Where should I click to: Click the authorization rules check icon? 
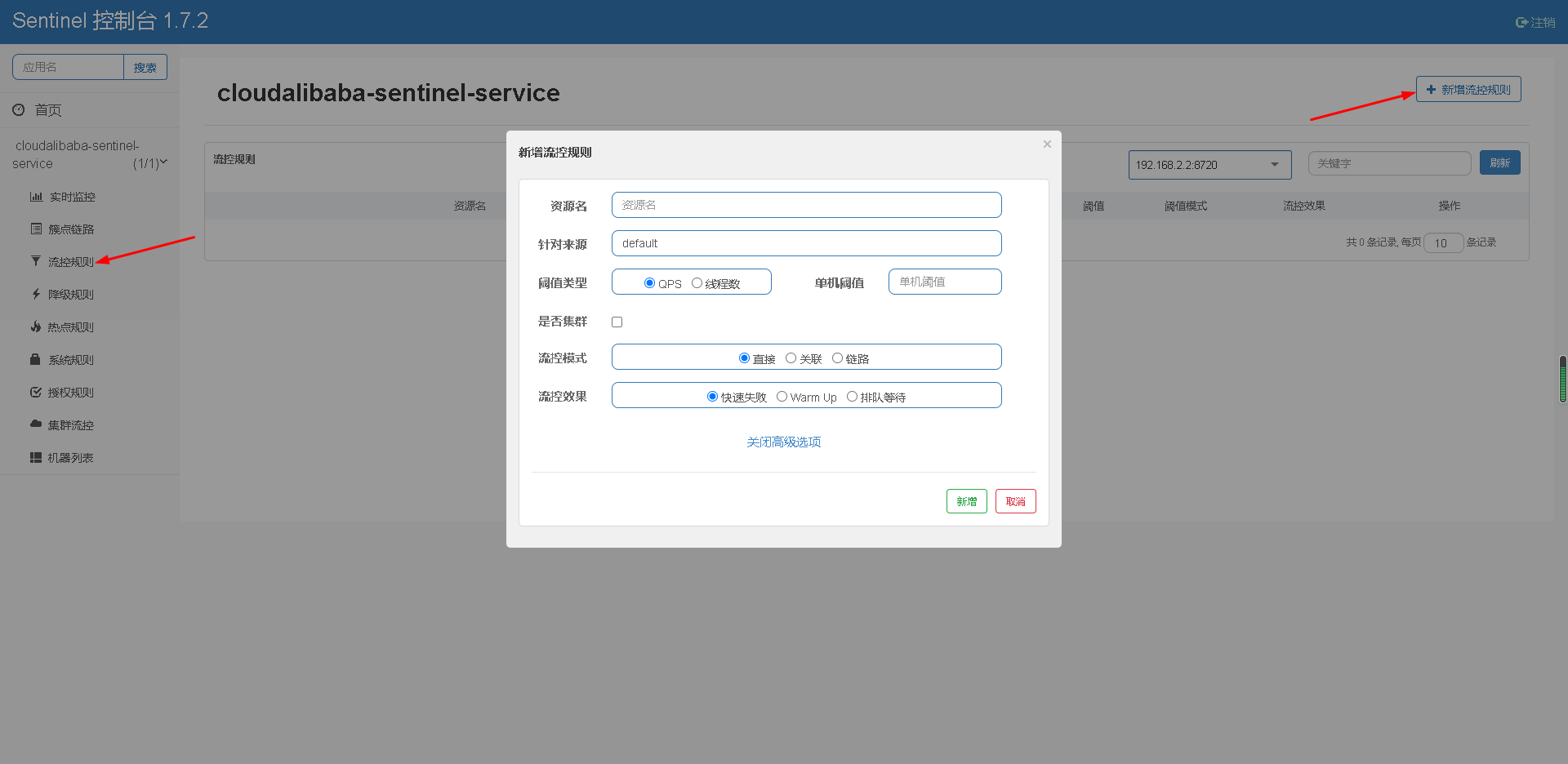[x=36, y=392]
